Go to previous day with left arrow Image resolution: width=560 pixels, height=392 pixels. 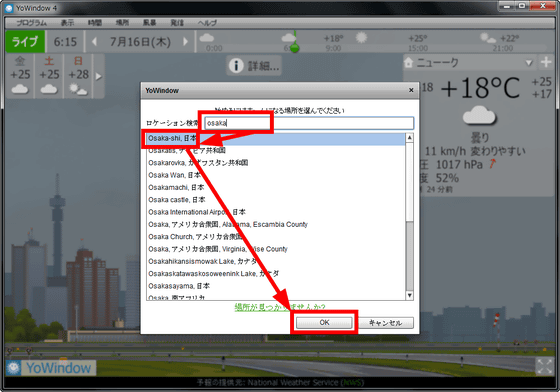[x=94, y=42]
